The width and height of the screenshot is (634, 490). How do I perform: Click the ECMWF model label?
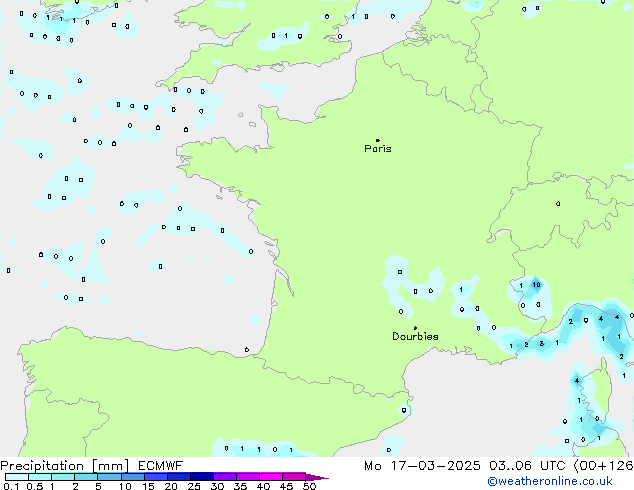coord(161,466)
